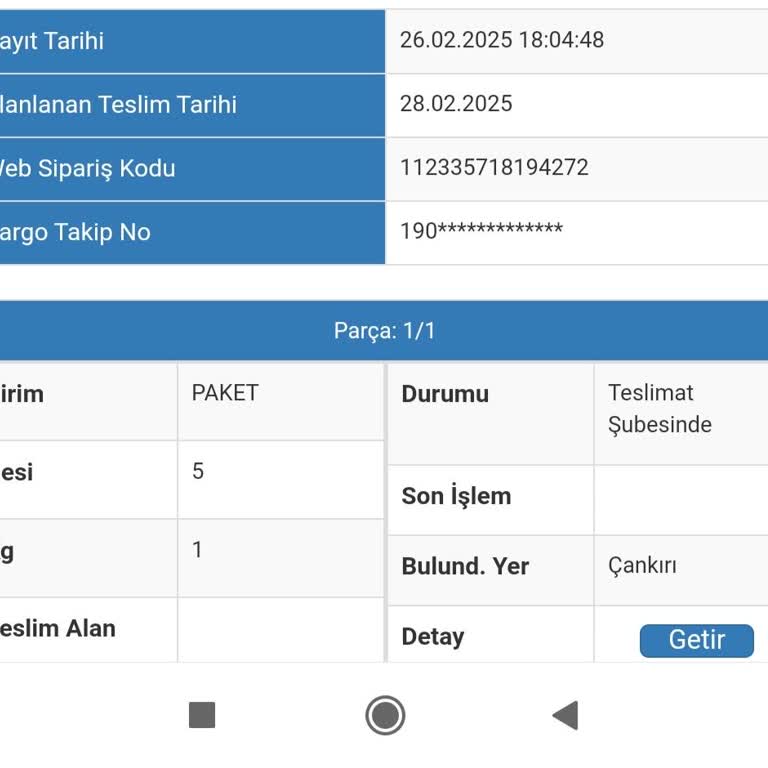Click the Web Sipariş Kodu label
The image size is (768, 768).
[x=87, y=168]
